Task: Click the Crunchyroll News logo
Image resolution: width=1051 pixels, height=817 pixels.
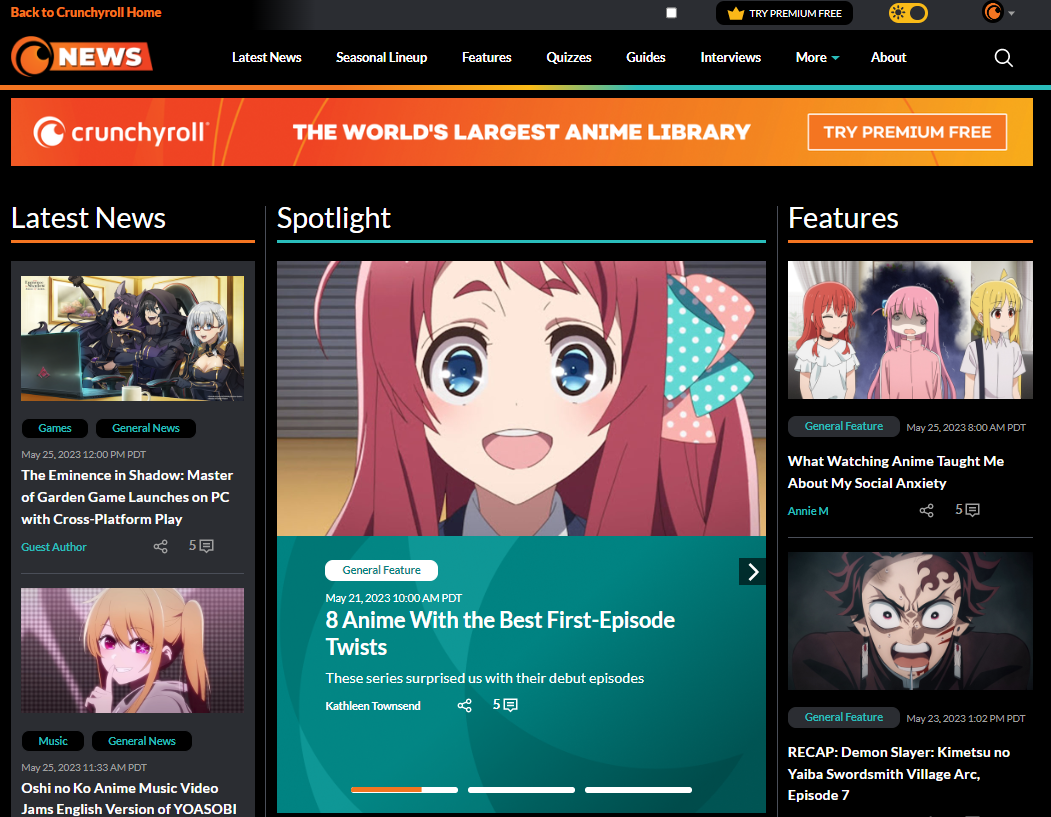Action: (x=82, y=56)
